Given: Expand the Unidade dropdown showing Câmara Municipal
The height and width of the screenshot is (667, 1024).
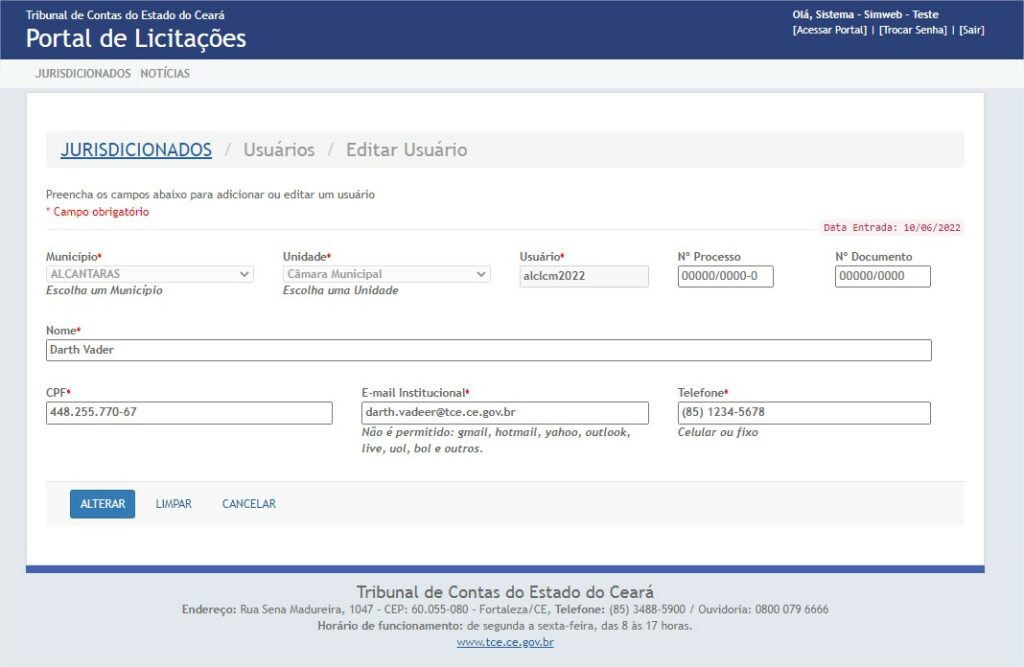Looking at the screenshot, I should click(386, 274).
